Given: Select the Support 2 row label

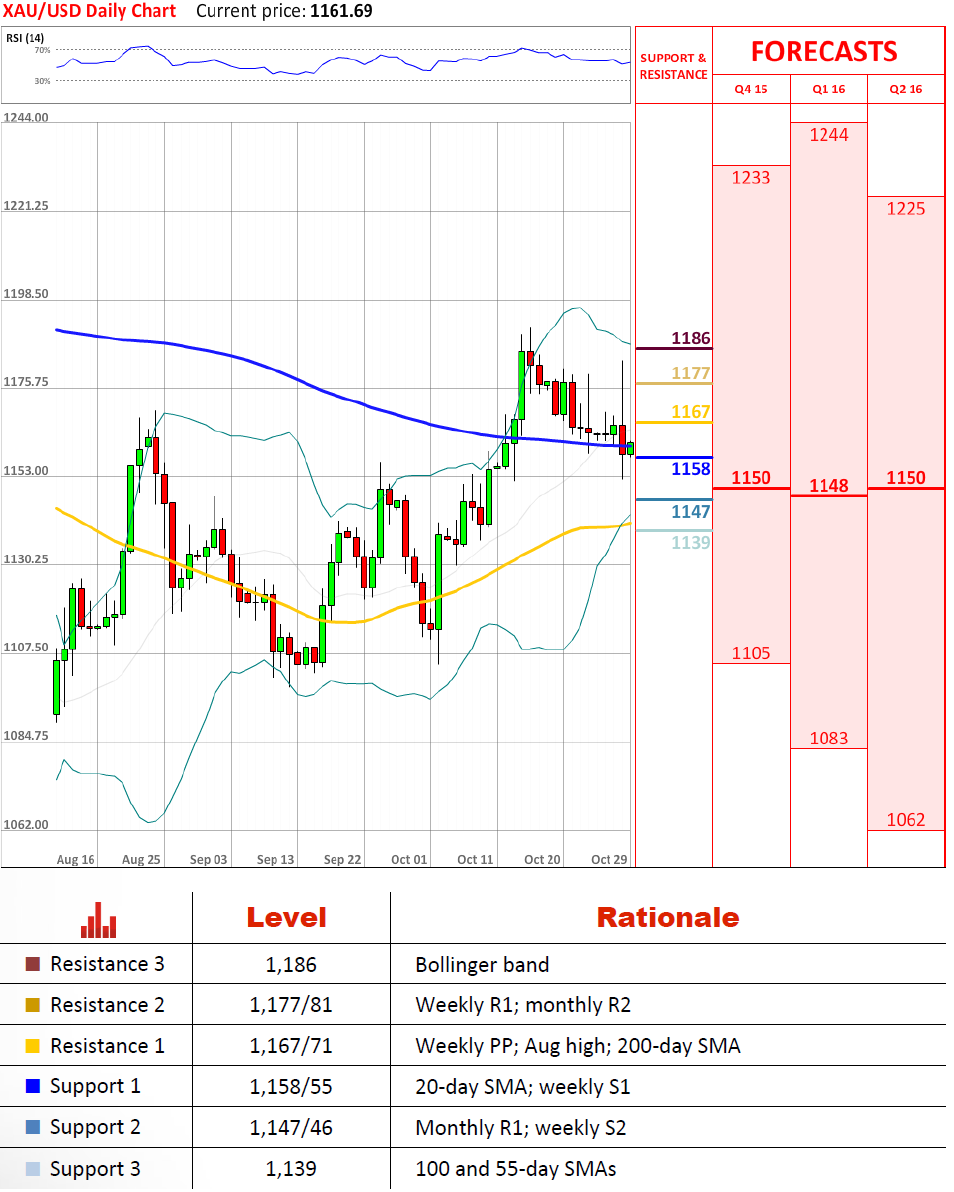Looking at the screenshot, I should [x=95, y=1128].
